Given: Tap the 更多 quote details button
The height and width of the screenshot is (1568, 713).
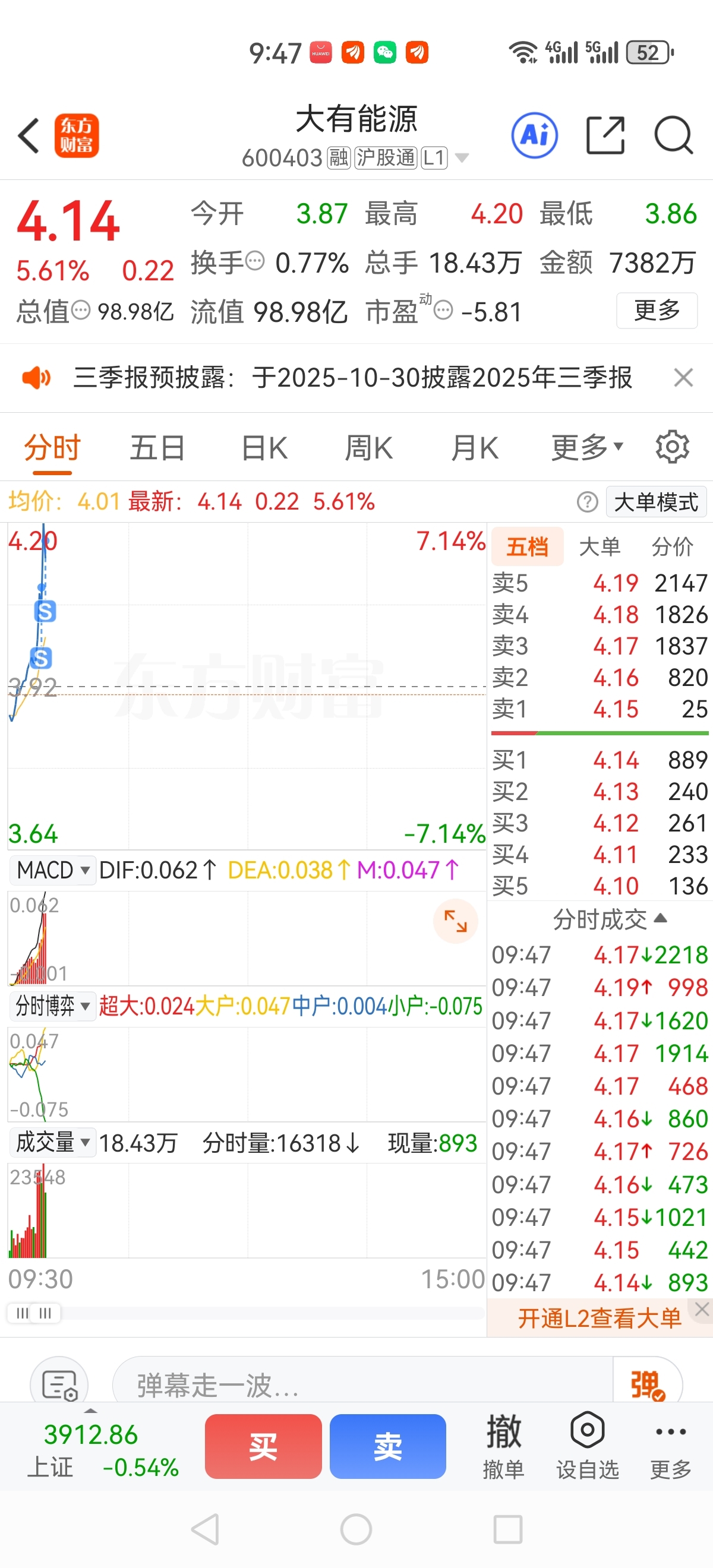Looking at the screenshot, I should coord(657,311).
